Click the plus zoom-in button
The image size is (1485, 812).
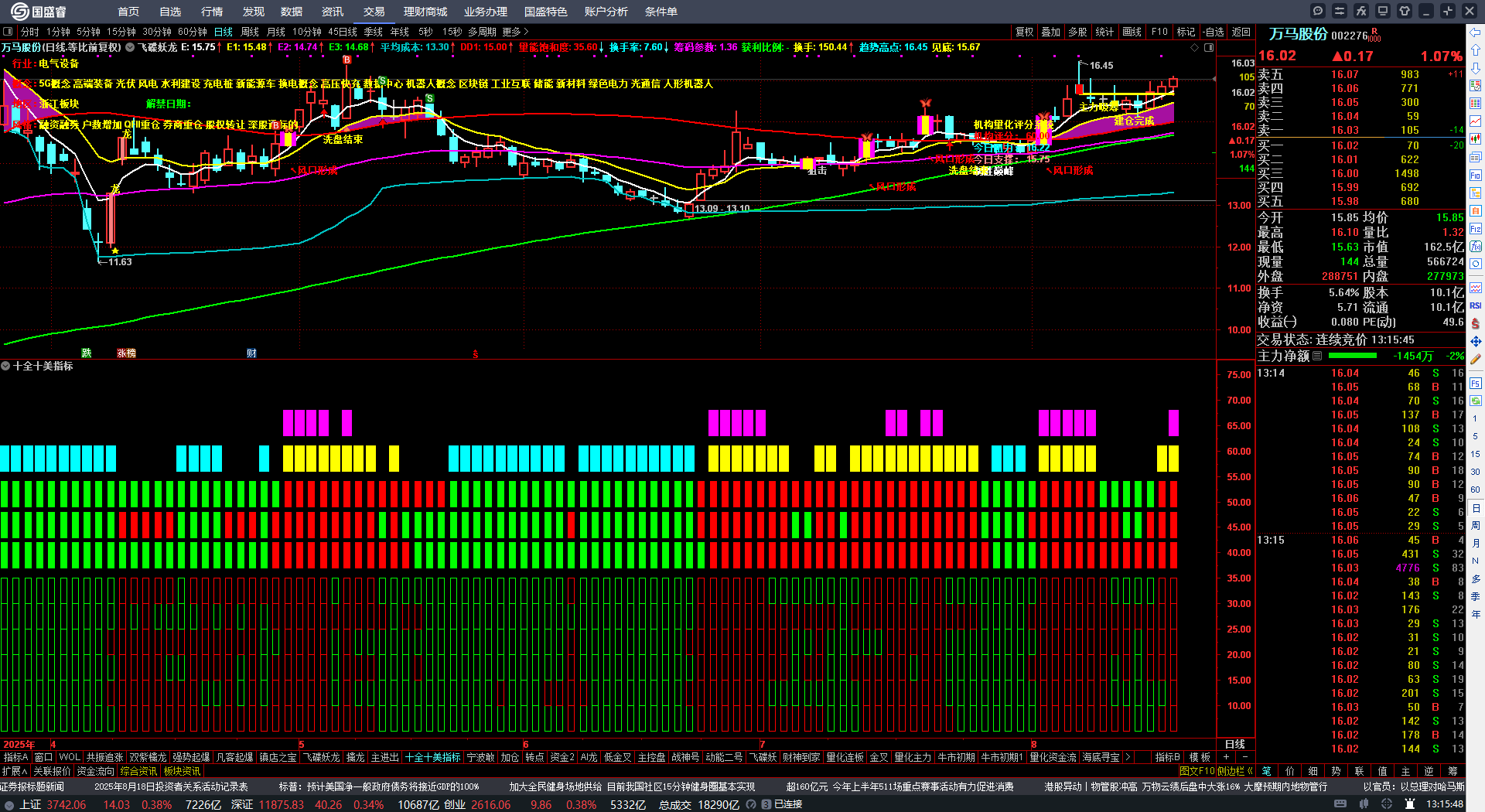click(1226, 757)
